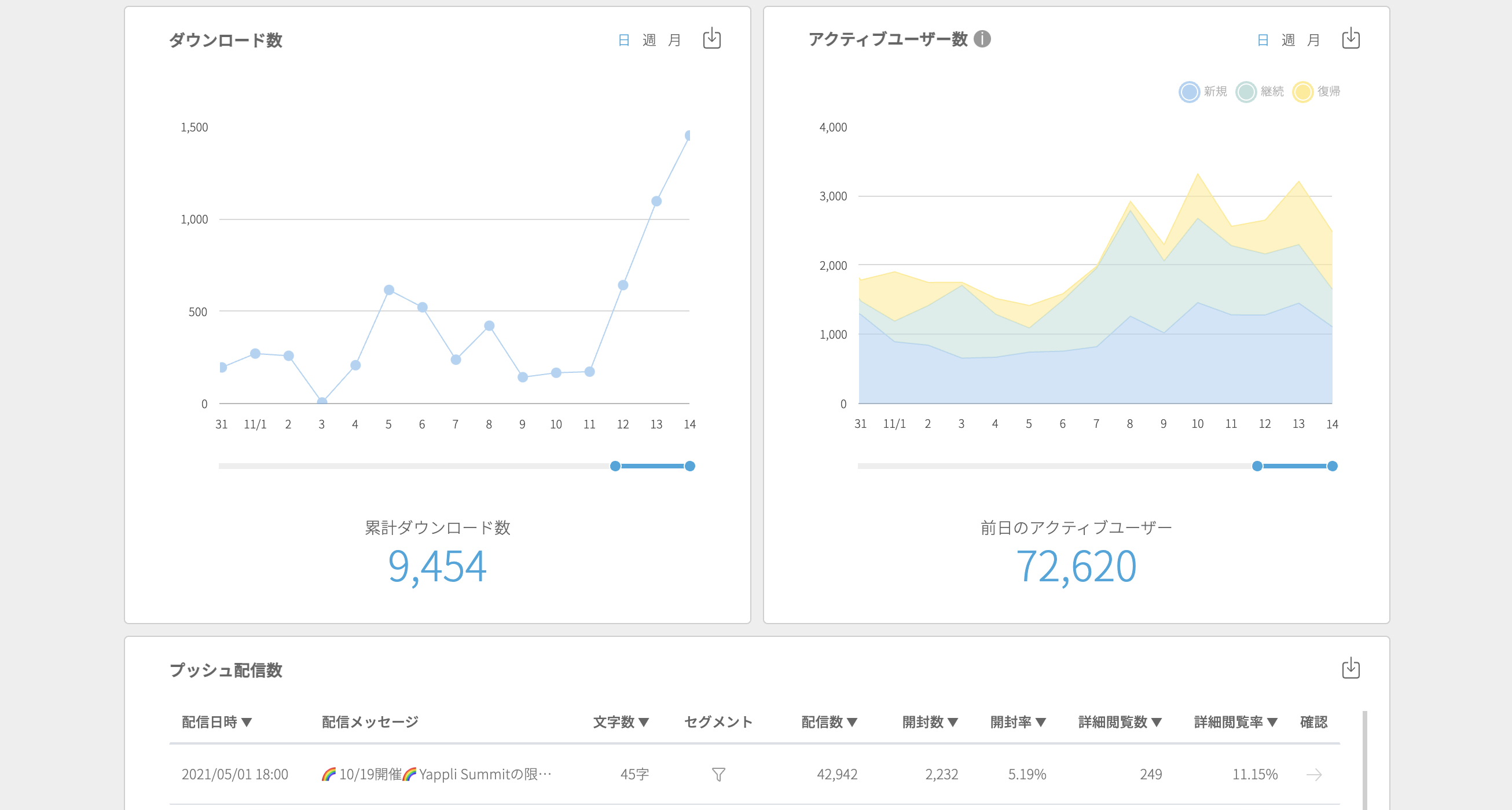1512x810 pixels.
Task: Switch active users chart to 週 view
Action: [x=1289, y=40]
